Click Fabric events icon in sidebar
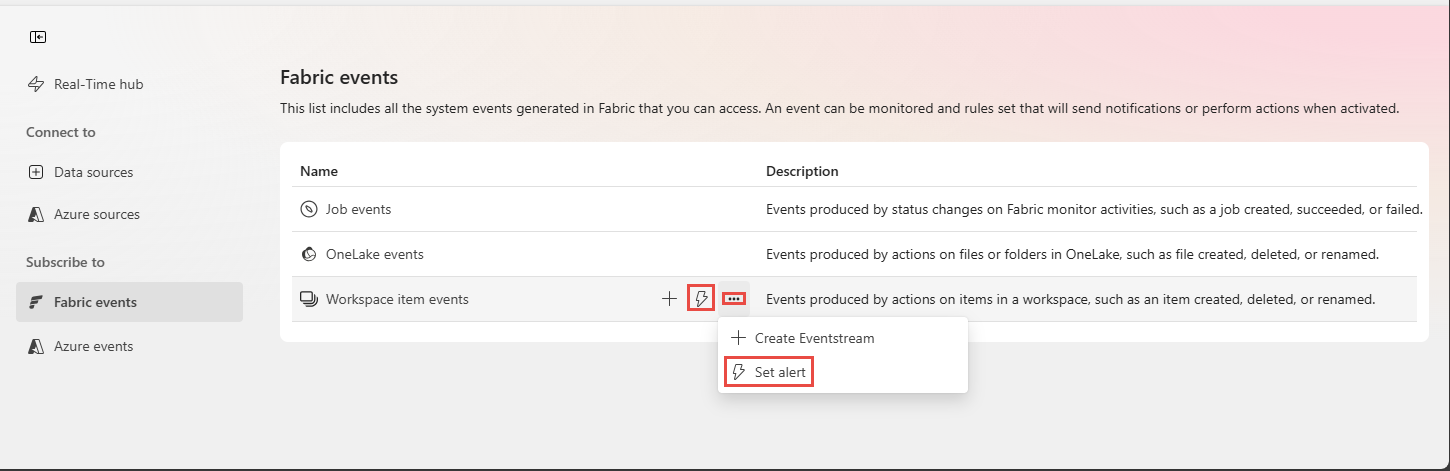 click(x=37, y=302)
